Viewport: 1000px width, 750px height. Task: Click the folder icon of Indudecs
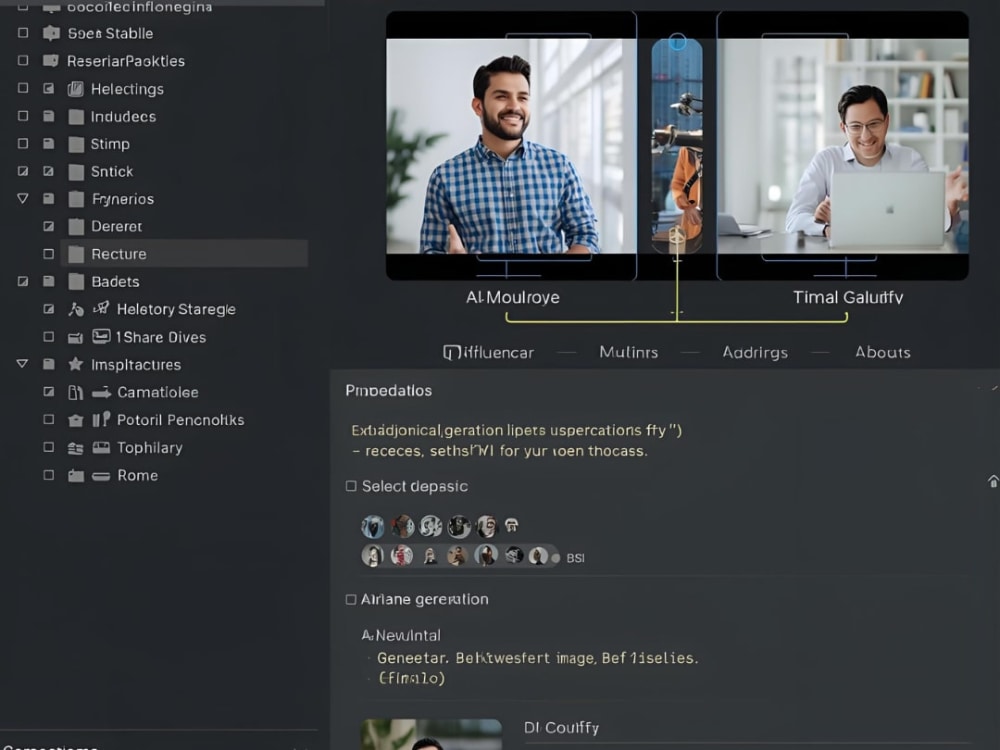click(x=76, y=117)
